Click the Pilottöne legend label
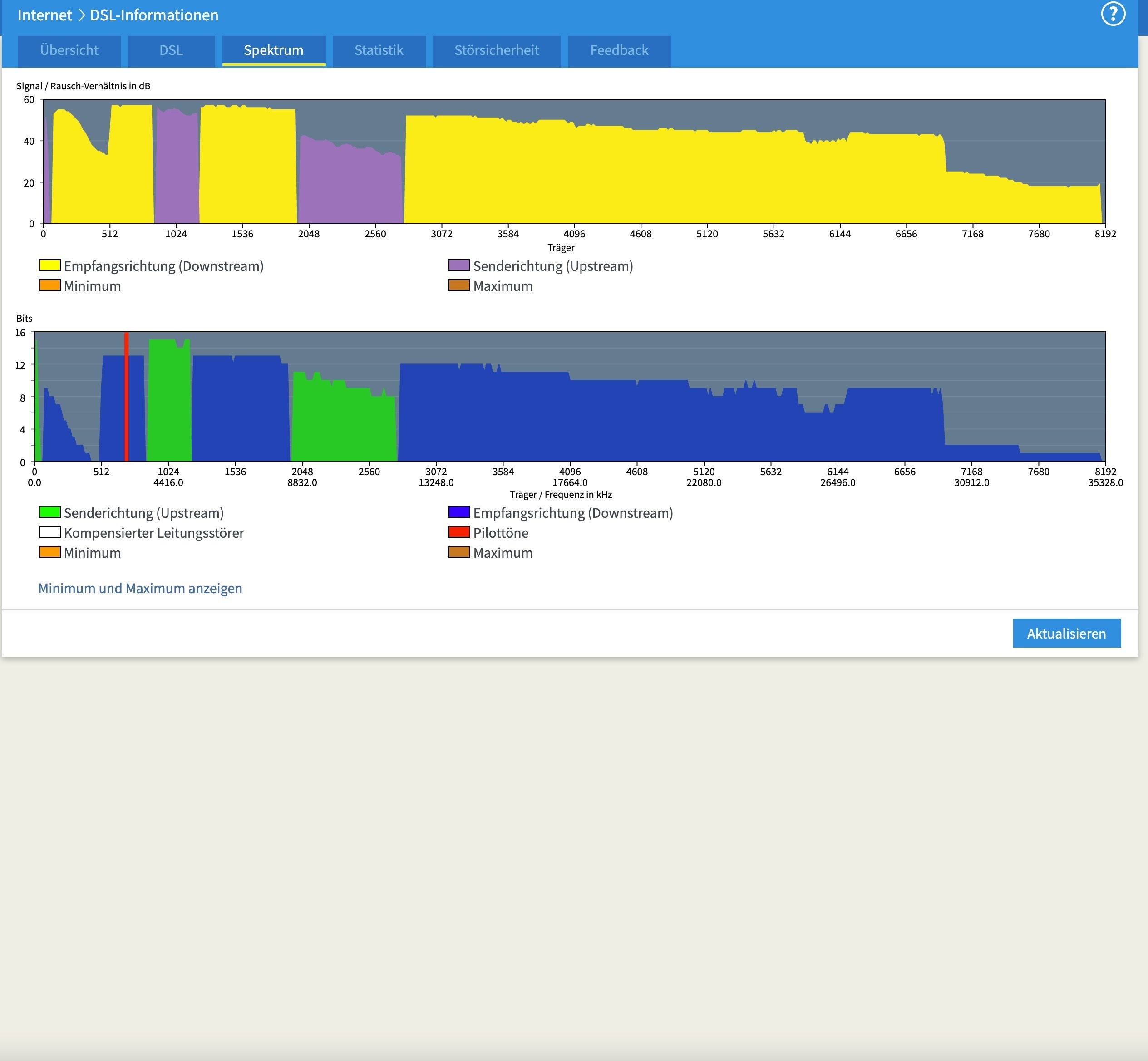This screenshot has width=1148, height=1061. pyautogui.click(x=501, y=533)
